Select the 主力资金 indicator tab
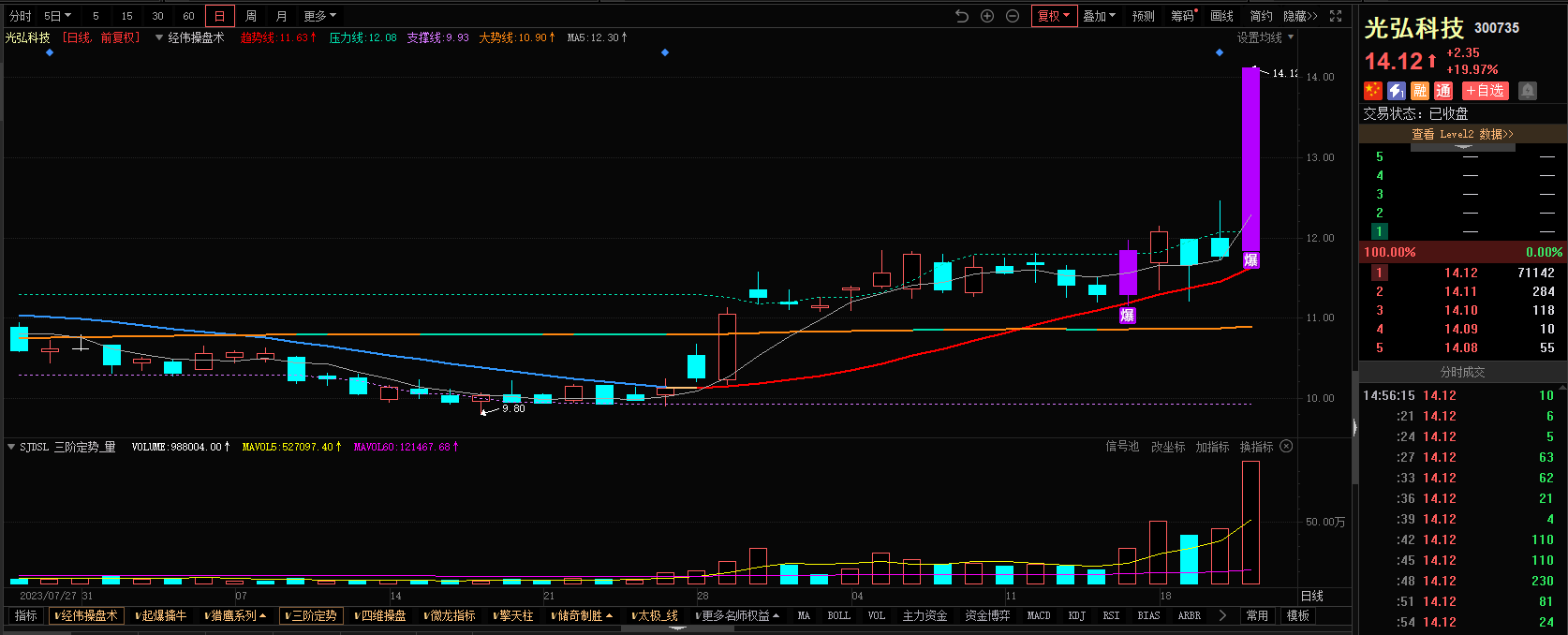 [925, 615]
